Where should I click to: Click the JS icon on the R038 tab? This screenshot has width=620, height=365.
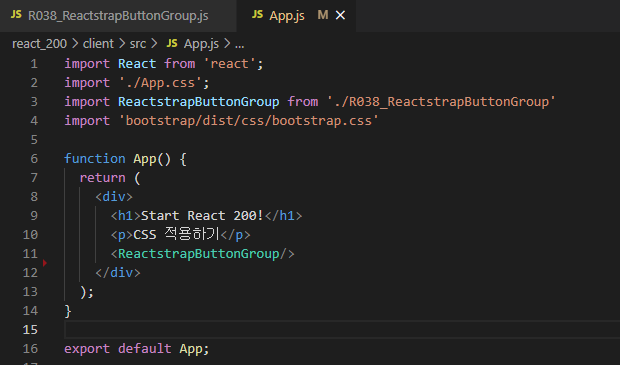click(x=16, y=15)
